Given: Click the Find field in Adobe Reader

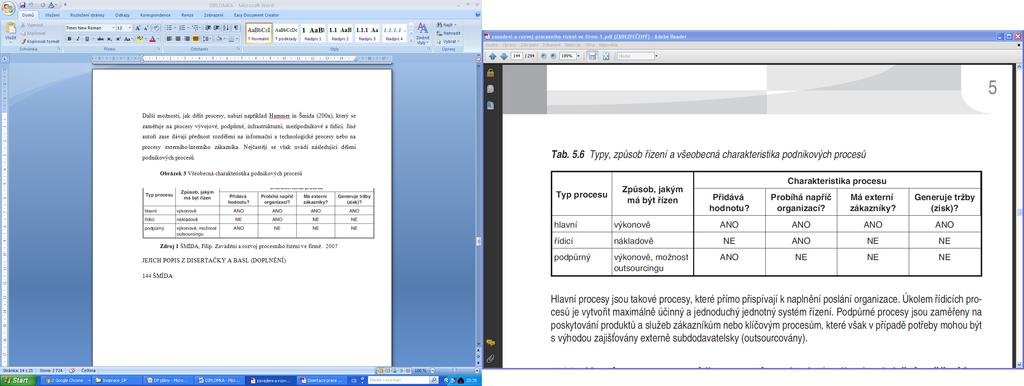Looking at the screenshot, I should pos(635,56).
